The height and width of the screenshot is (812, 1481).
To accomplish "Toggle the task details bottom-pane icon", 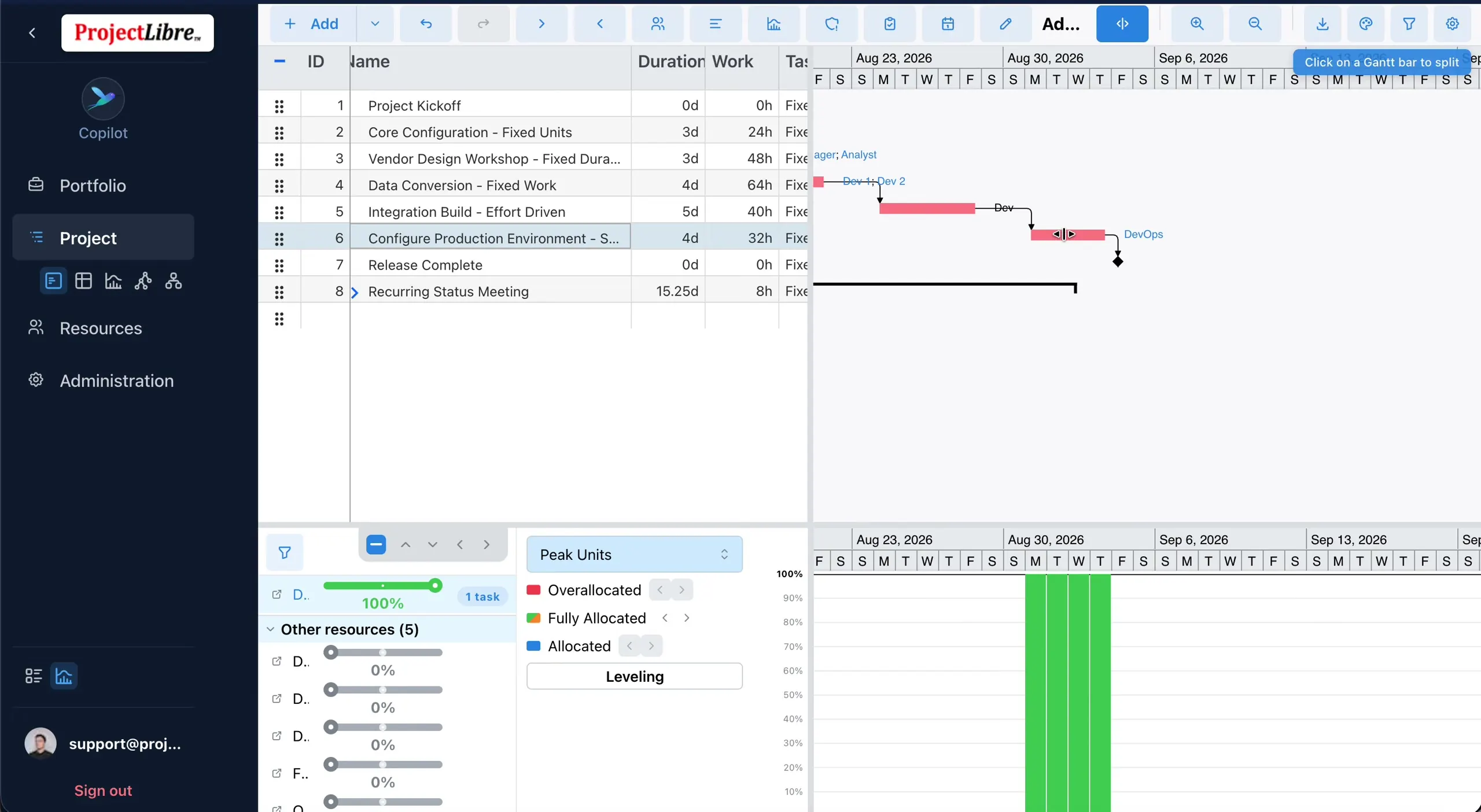I will (x=34, y=676).
